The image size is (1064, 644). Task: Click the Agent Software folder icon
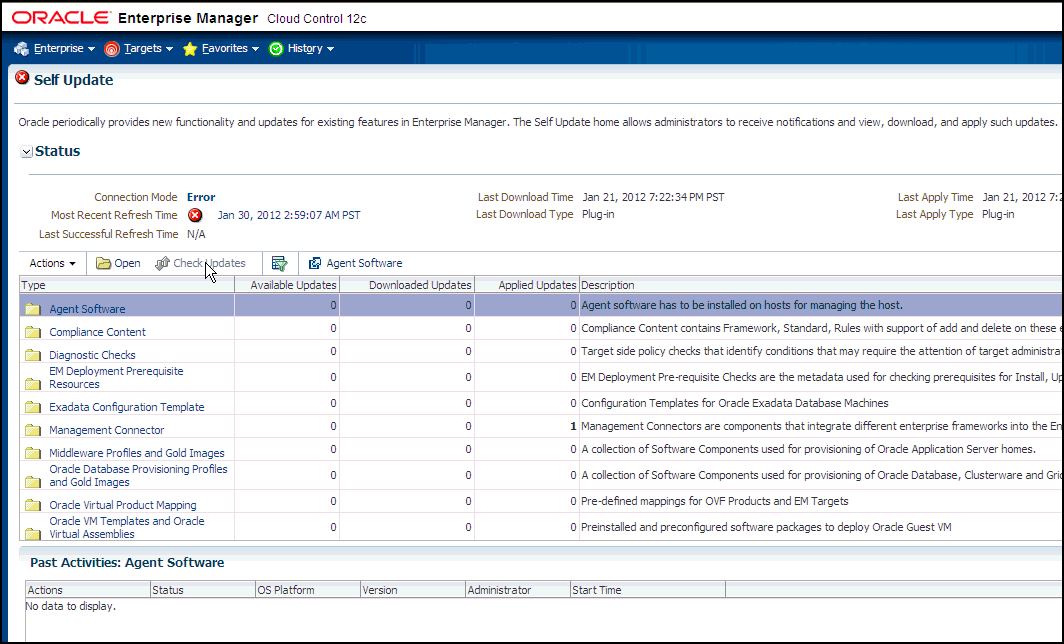(33, 309)
